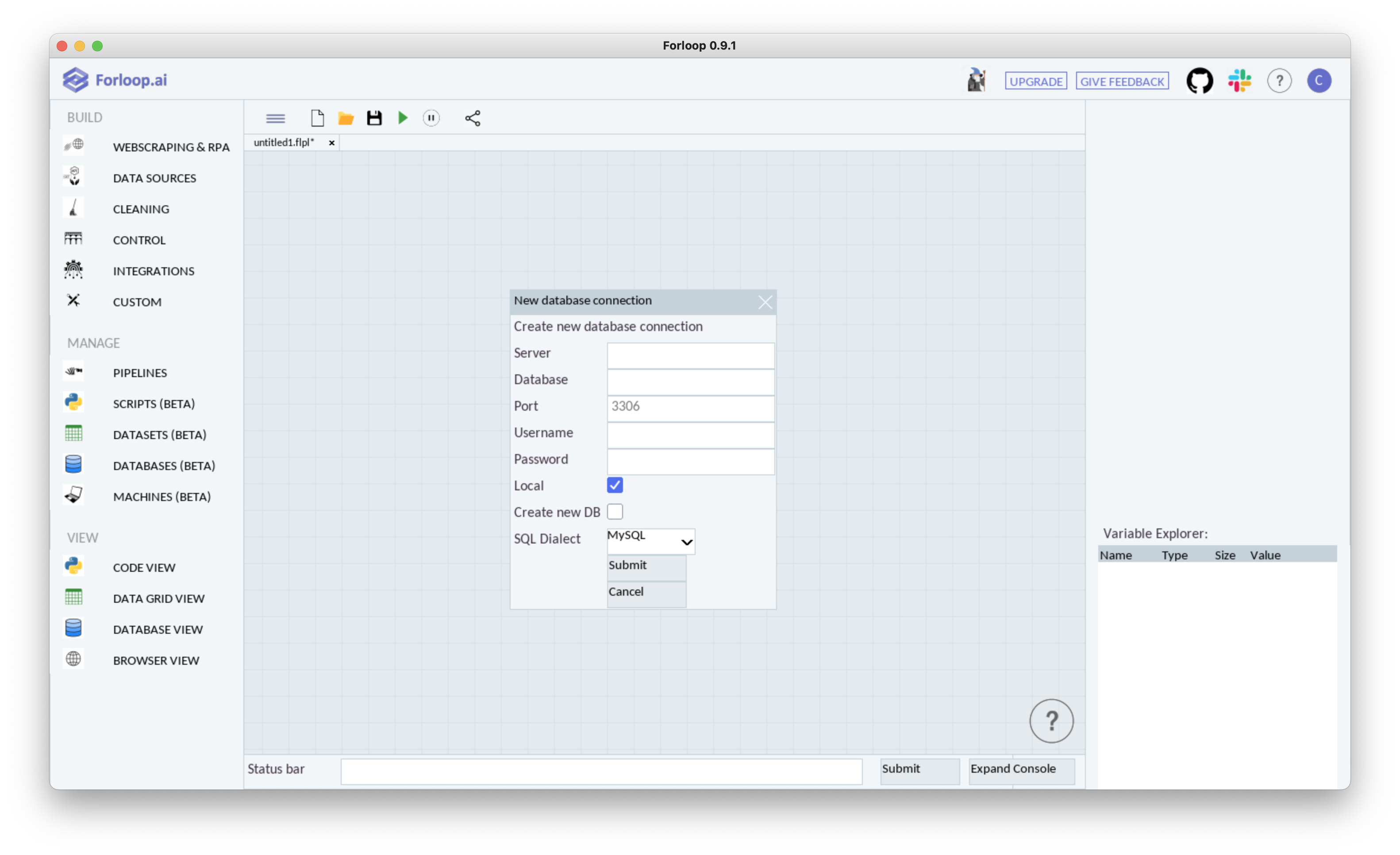Save pipeline with floppy disk icon
Image resolution: width=1400 pixels, height=855 pixels.
(374, 118)
